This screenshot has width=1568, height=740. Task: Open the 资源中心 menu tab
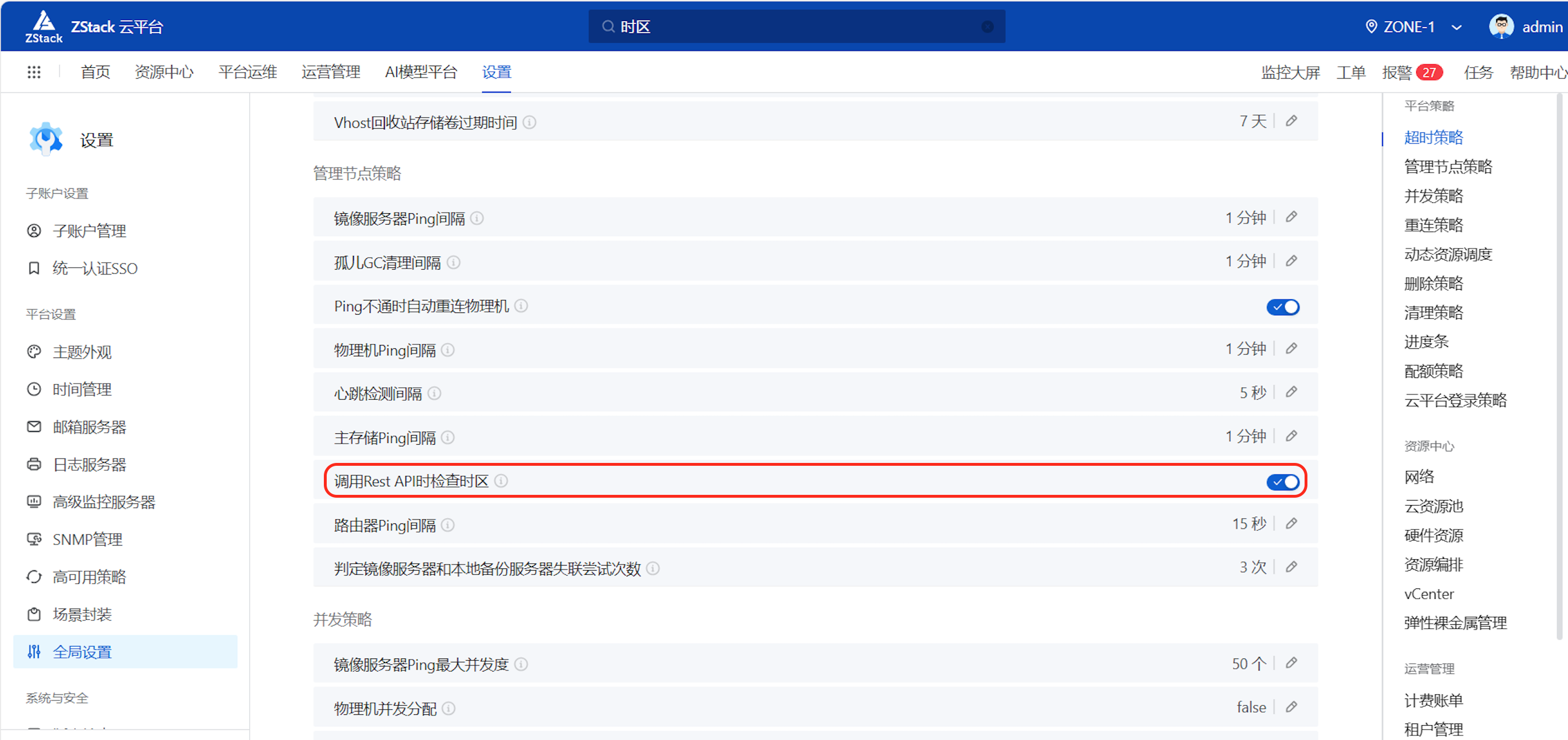point(164,72)
